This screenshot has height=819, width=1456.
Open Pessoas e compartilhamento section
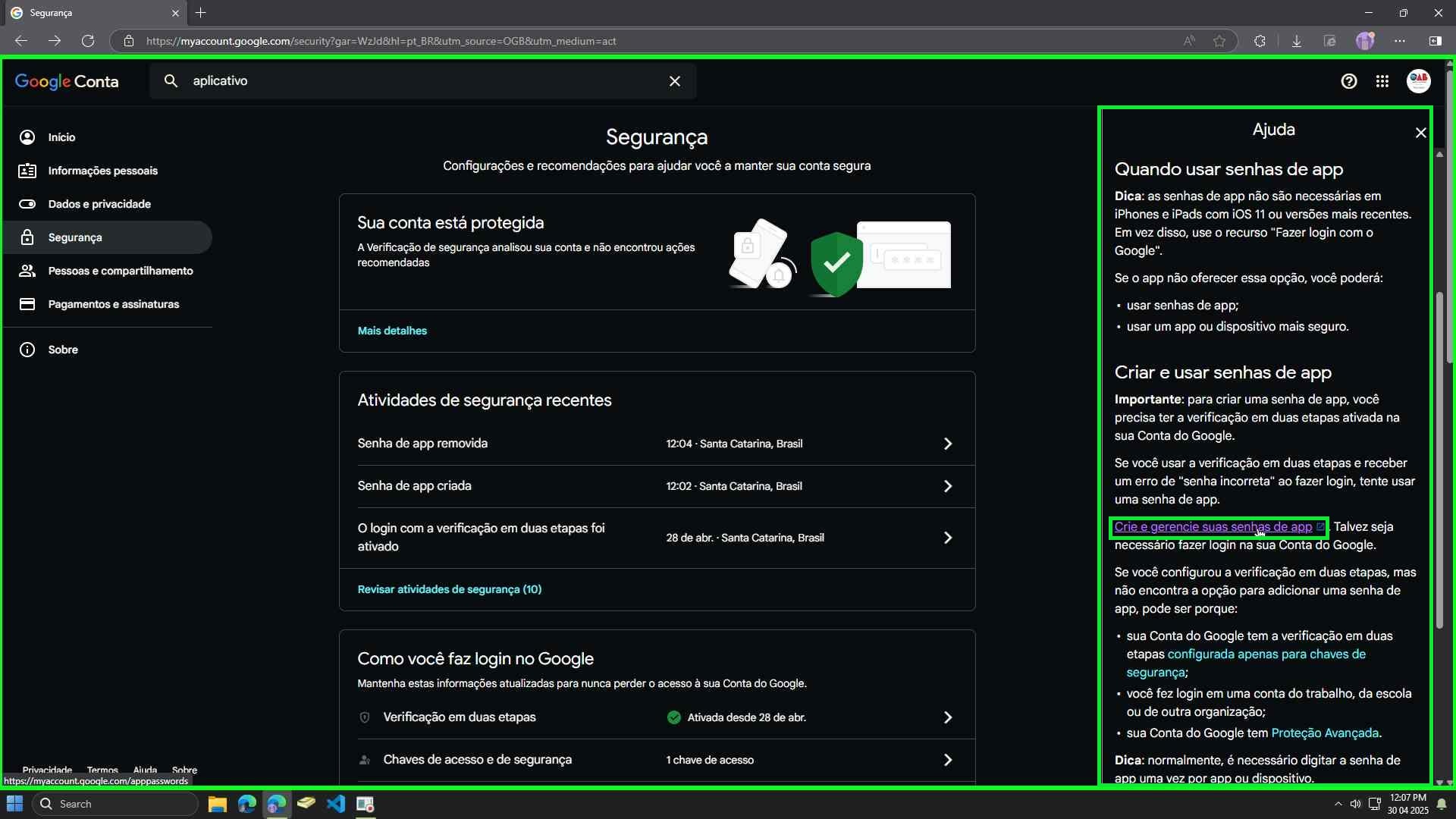tap(108, 271)
